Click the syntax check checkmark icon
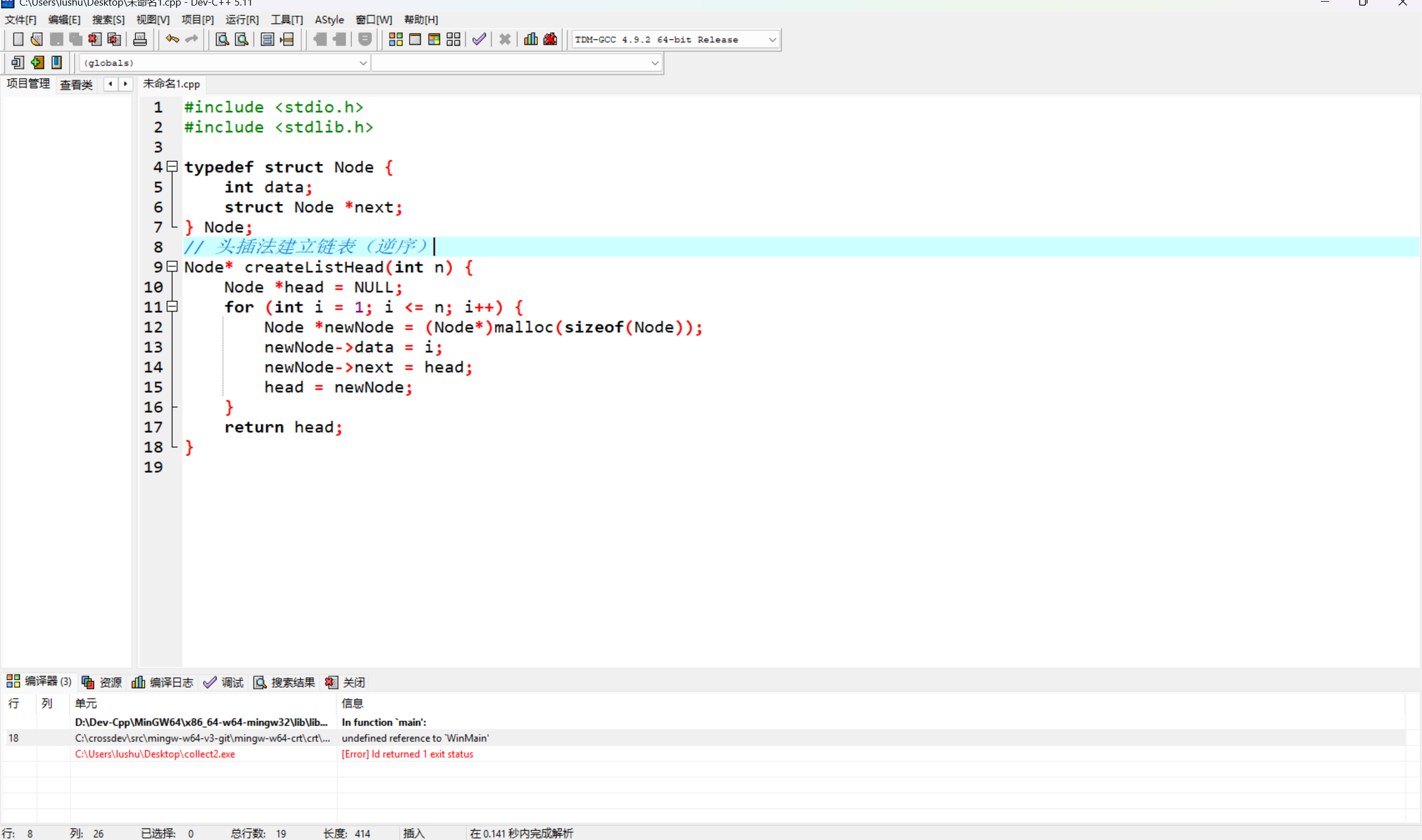Image resolution: width=1422 pixels, height=840 pixels. pyautogui.click(x=479, y=39)
